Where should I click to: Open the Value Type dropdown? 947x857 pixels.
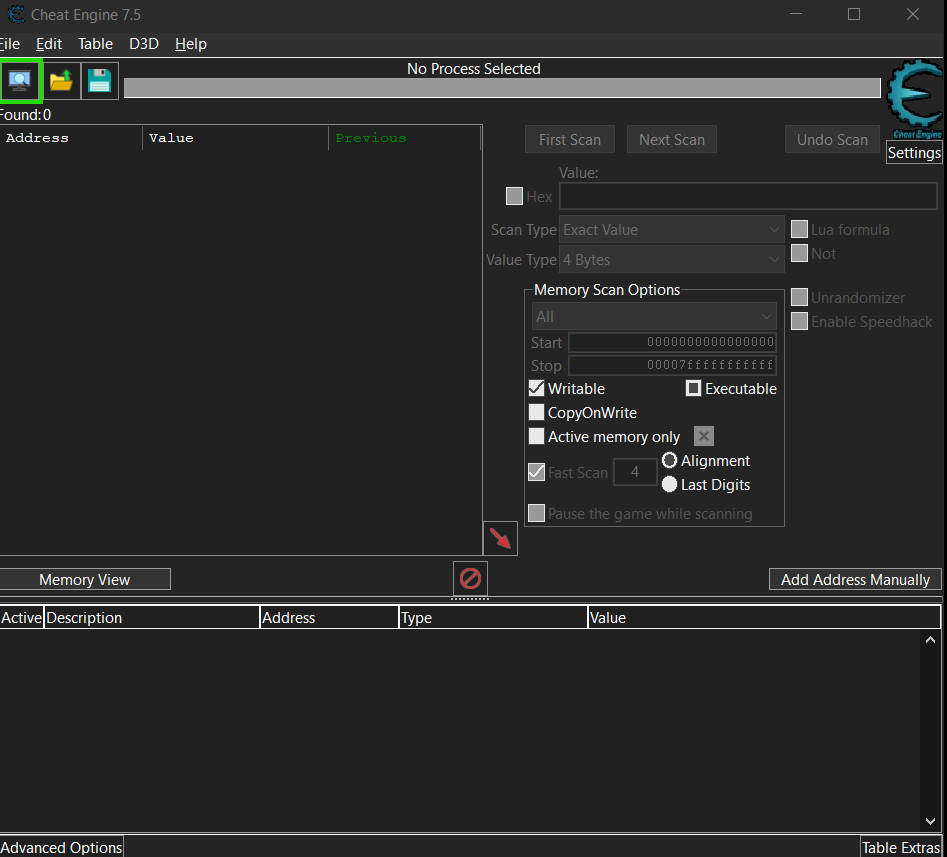click(672, 260)
